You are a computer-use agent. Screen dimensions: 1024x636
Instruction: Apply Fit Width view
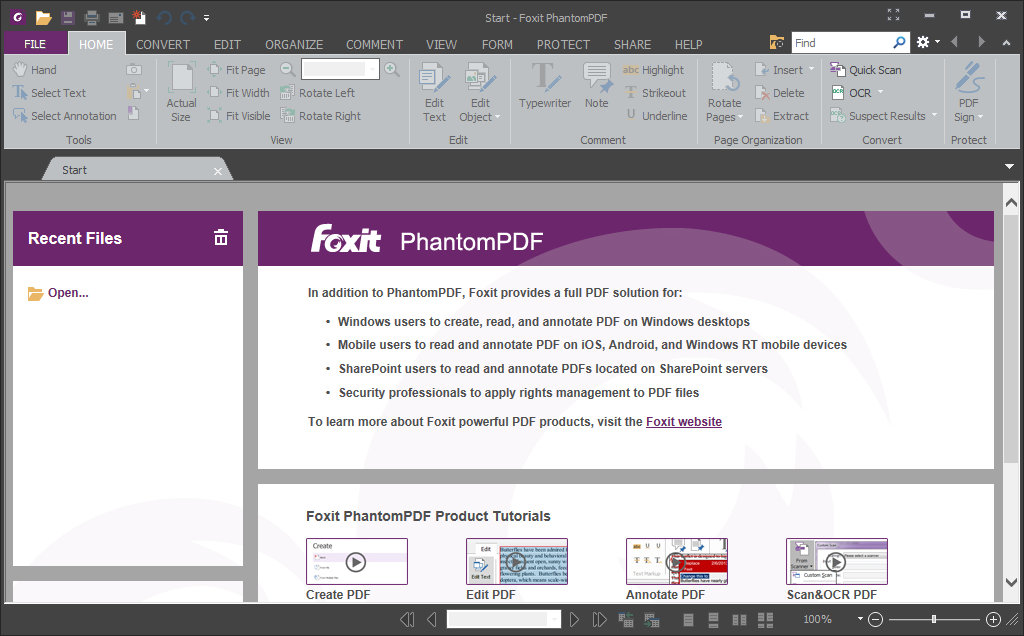click(238, 93)
